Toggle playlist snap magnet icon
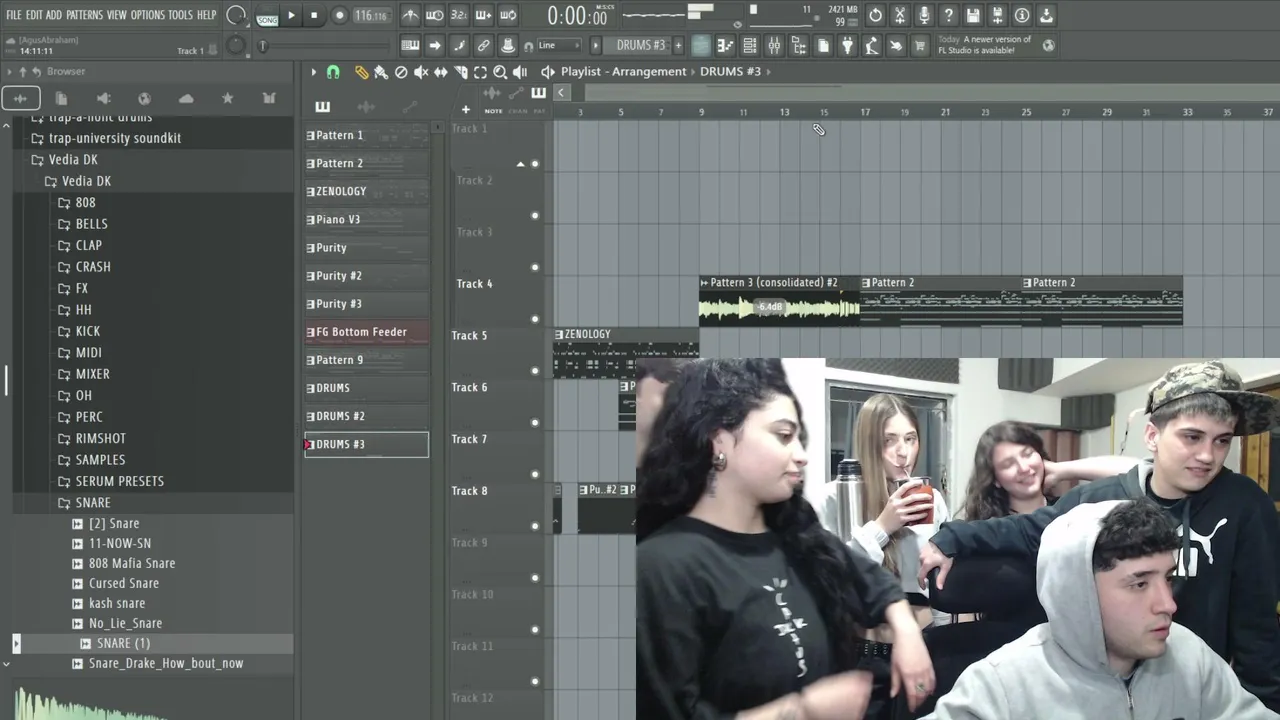 [x=333, y=72]
